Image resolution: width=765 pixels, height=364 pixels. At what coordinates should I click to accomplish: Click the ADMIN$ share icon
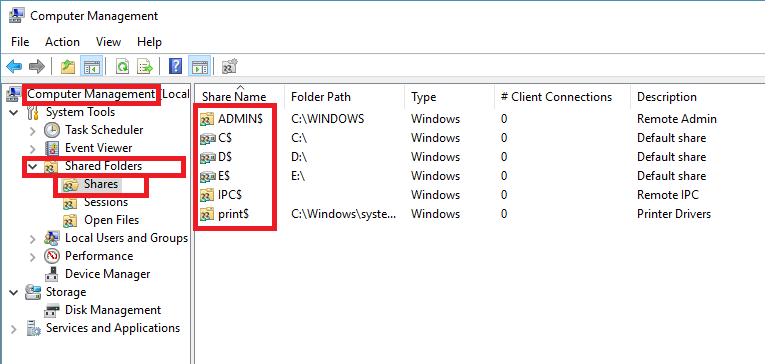click(x=208, y=119)
